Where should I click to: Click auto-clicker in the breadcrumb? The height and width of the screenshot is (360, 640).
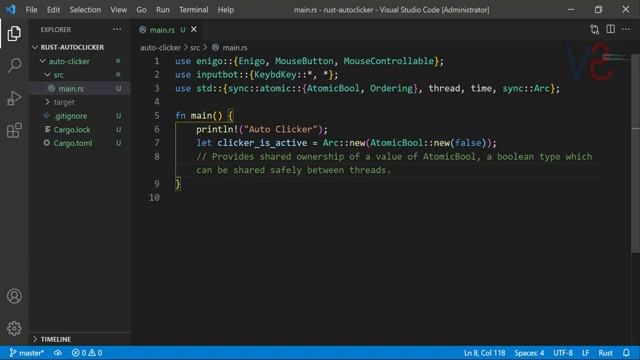click(x=160, y=47)
